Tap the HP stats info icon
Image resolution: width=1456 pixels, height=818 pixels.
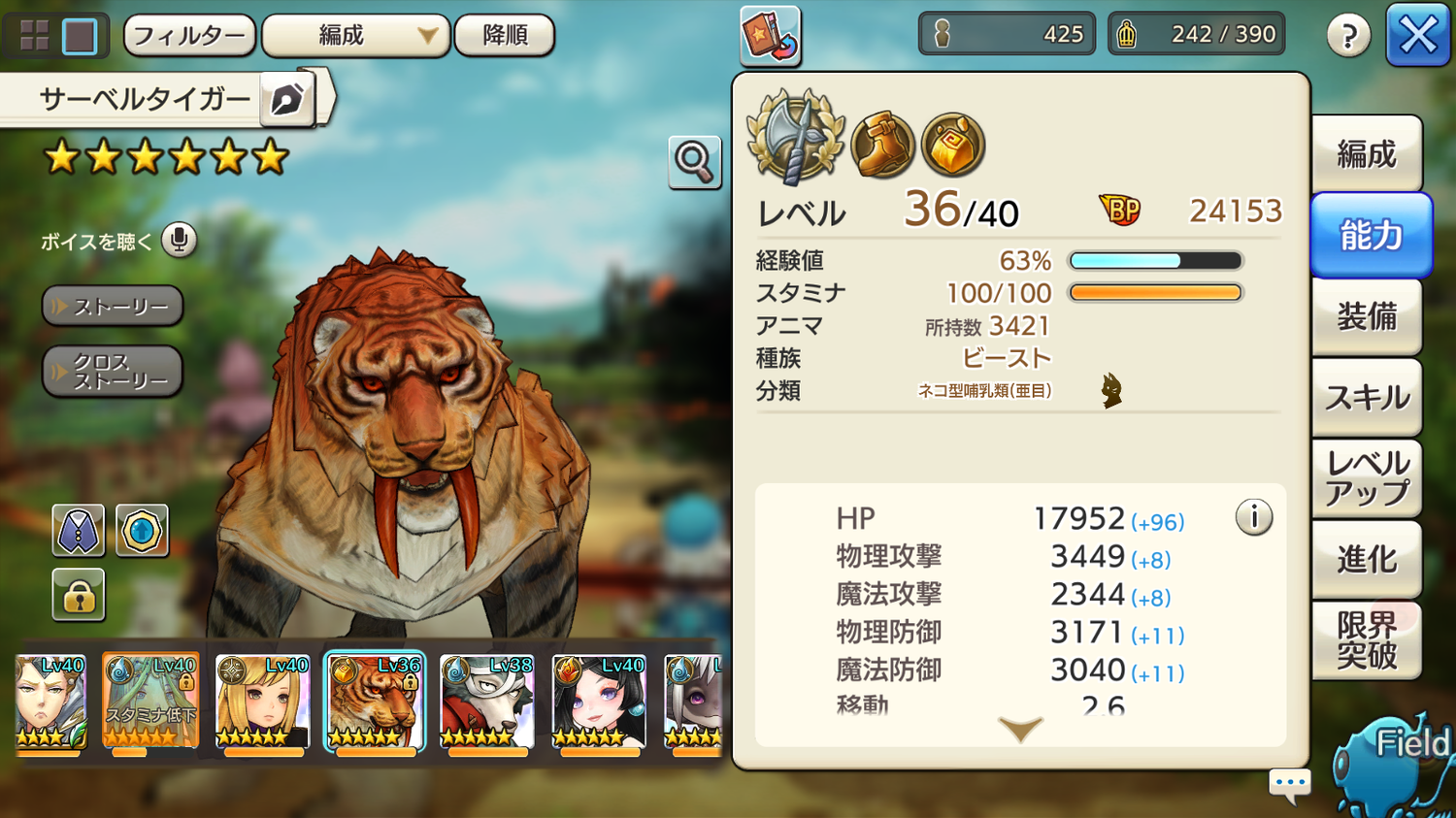[1254, 517]
